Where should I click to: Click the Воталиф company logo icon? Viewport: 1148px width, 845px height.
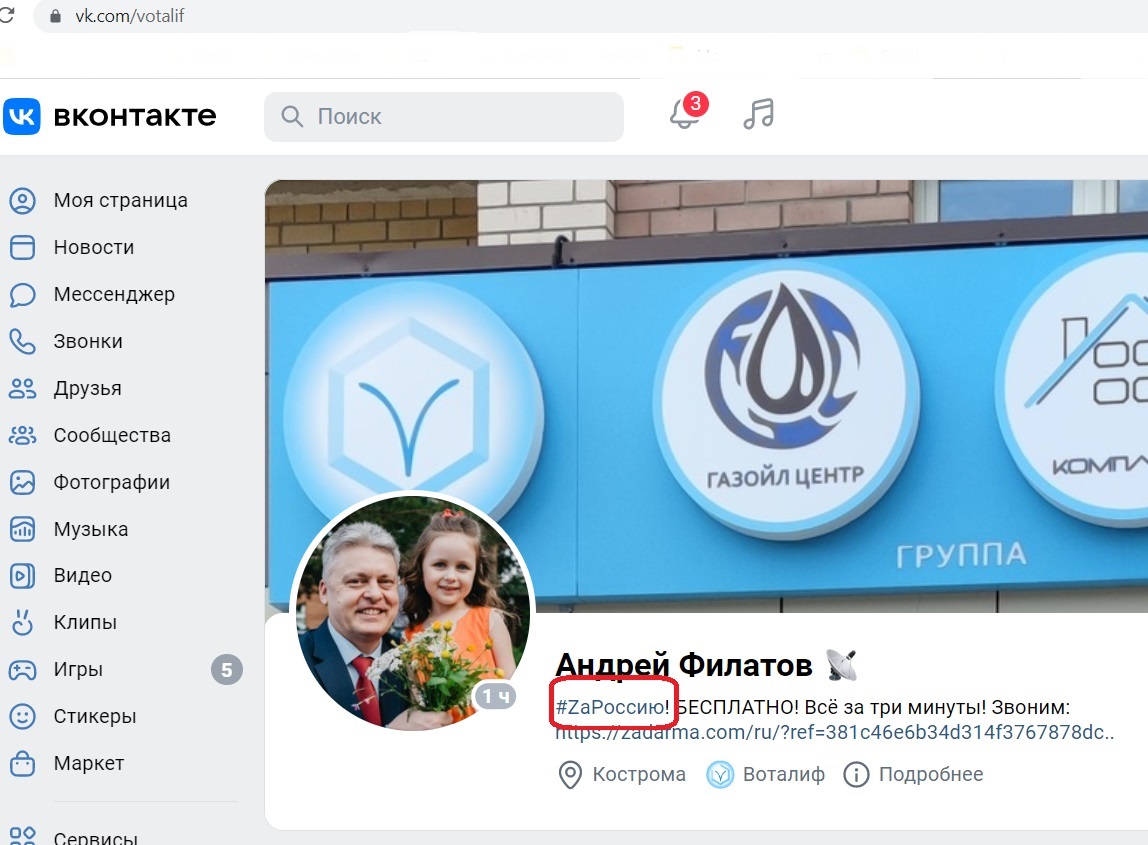pyautogui.click(x=720, y=774)
